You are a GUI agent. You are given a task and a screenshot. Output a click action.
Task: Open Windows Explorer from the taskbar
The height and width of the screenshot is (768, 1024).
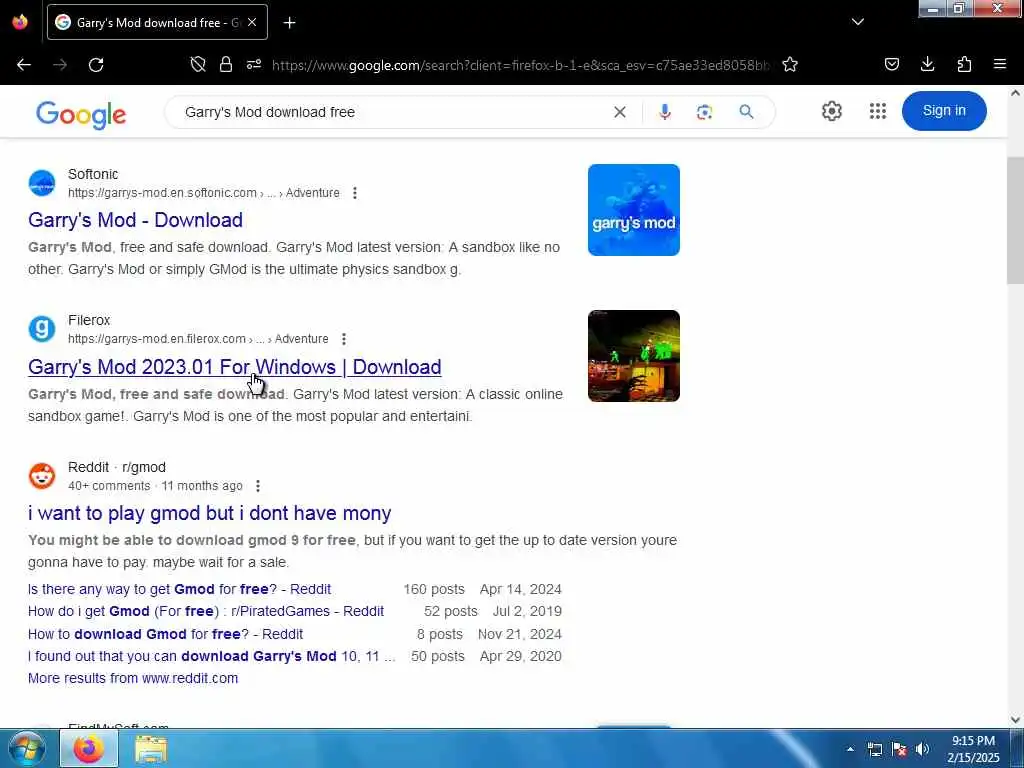click(x=151, y=749)
